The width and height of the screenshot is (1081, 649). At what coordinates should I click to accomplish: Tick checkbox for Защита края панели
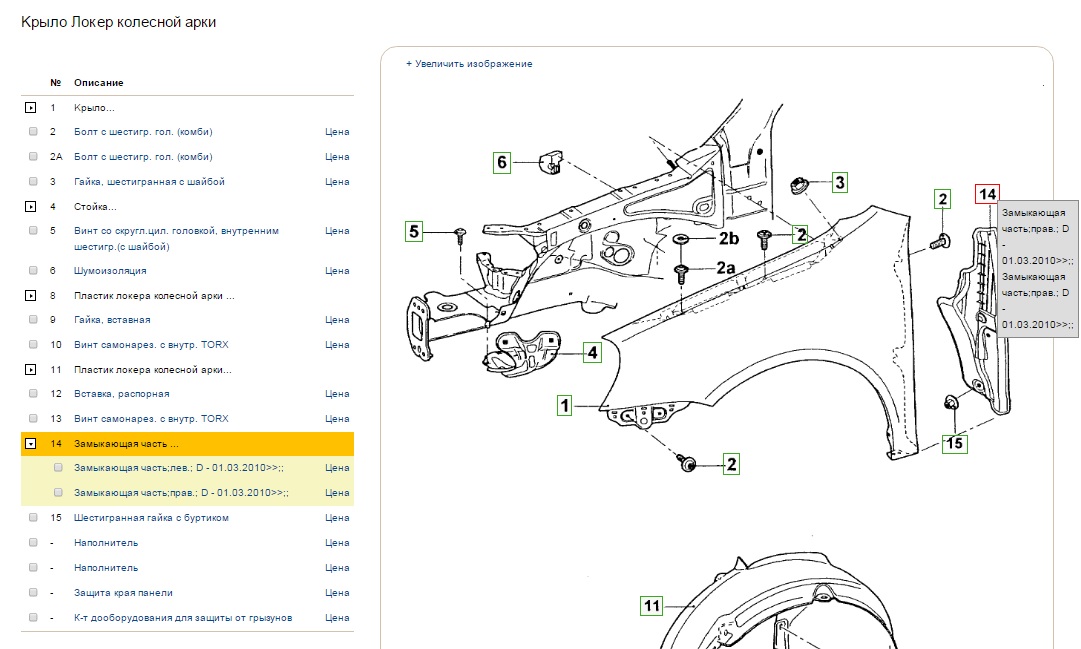[x=33, y=592]
